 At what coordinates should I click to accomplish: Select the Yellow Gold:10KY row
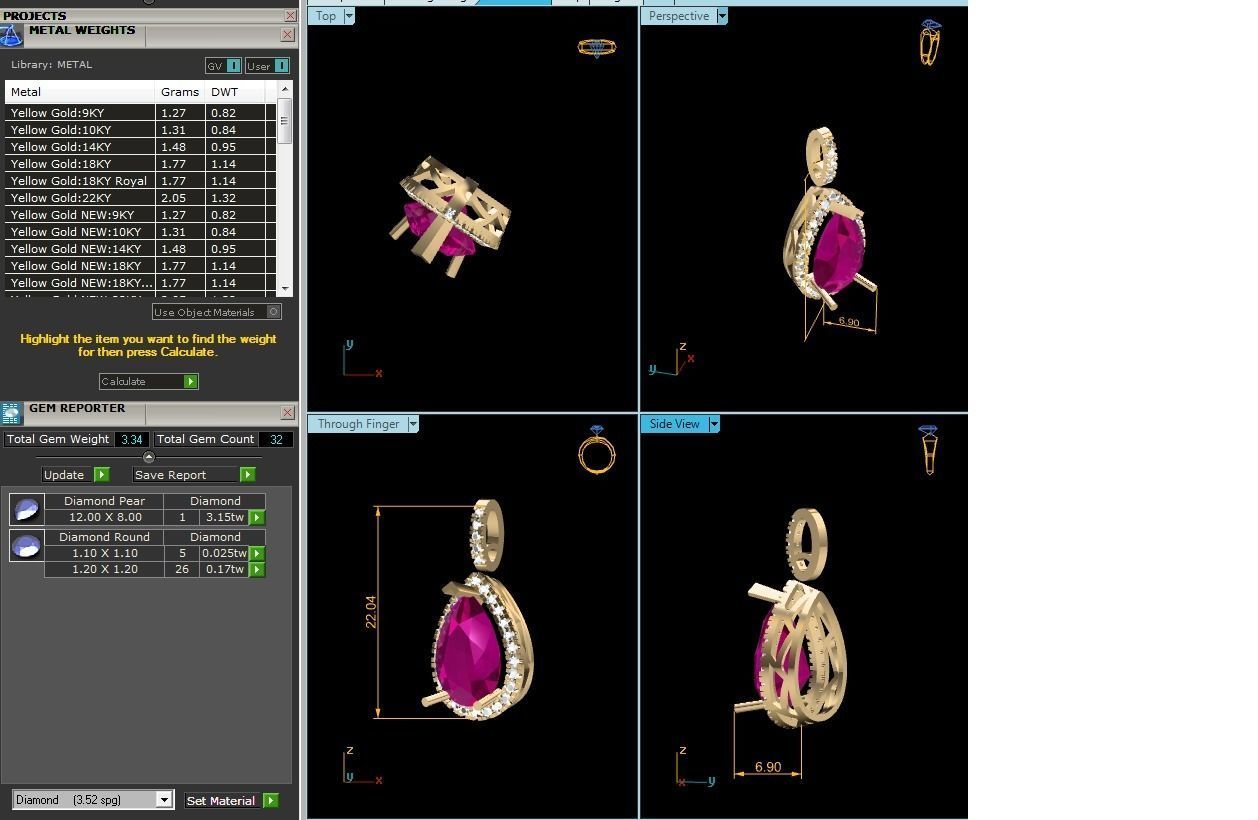pos(140,130)
